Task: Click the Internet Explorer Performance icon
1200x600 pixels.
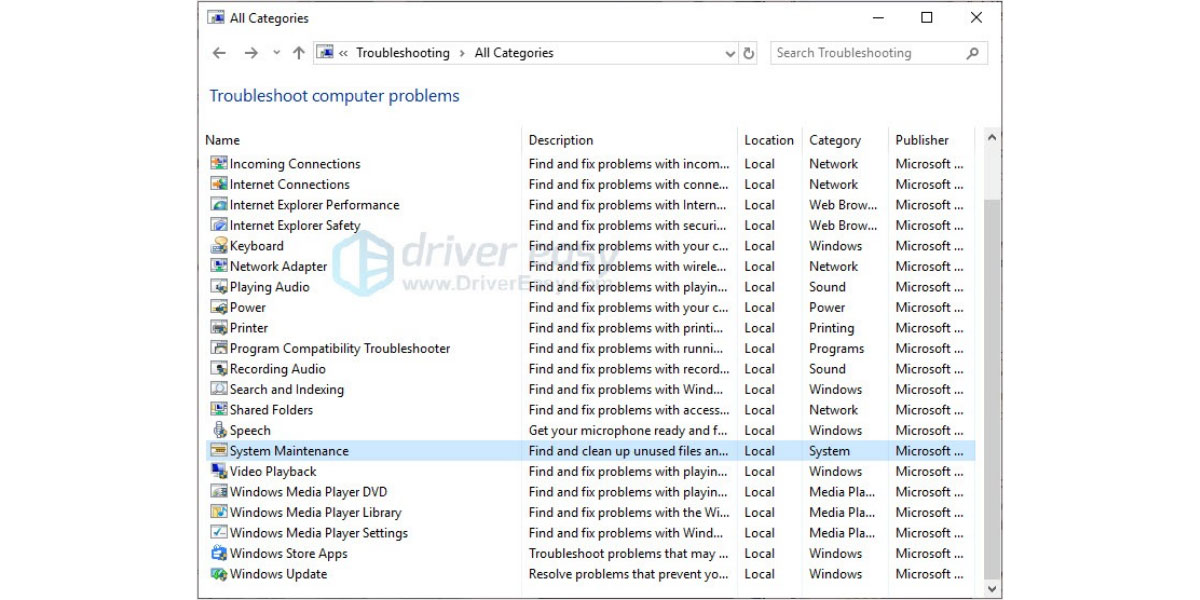Action: pos(219,204)
